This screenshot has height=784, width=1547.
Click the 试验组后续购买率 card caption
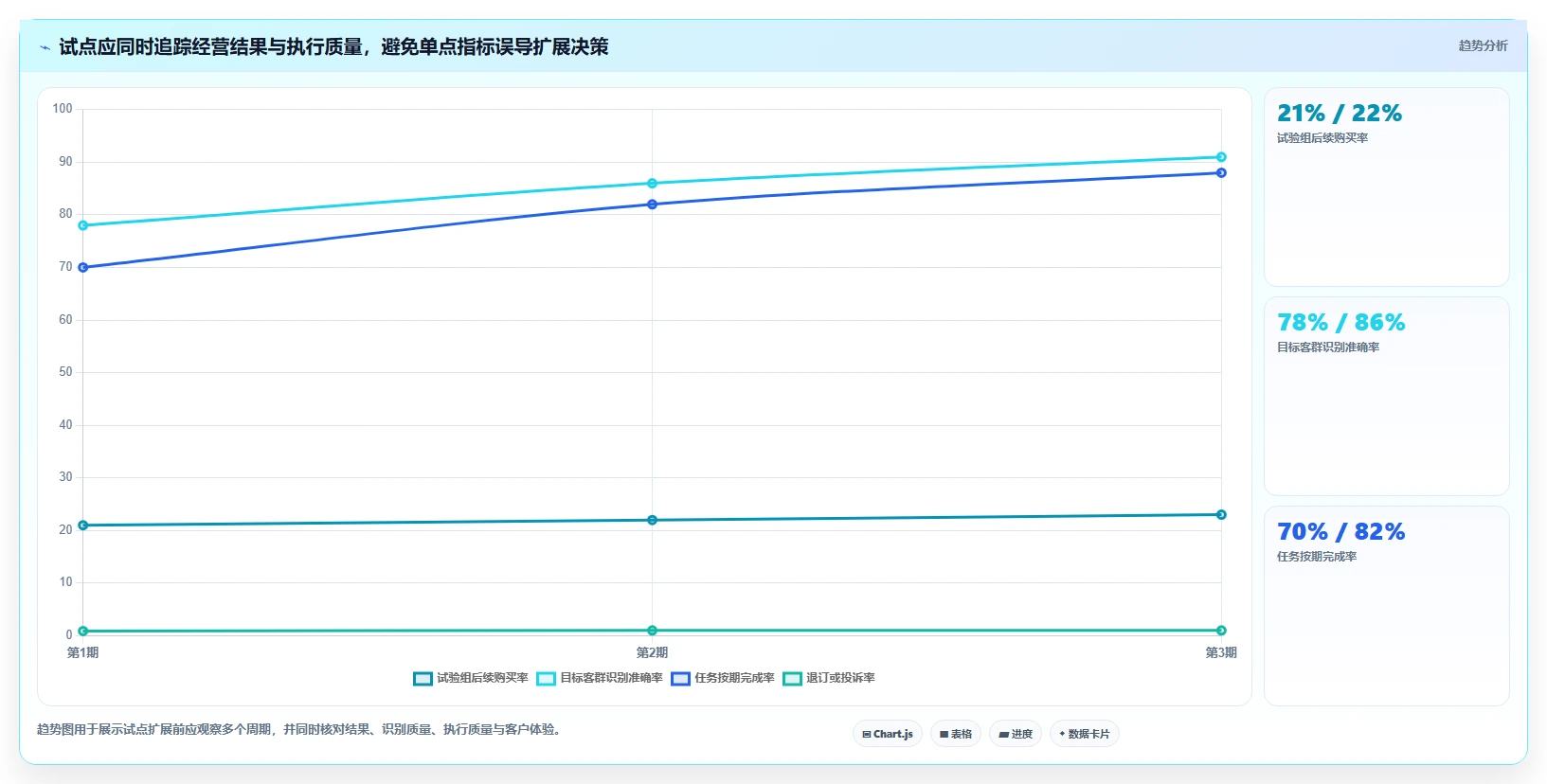tap(1322, 138)
